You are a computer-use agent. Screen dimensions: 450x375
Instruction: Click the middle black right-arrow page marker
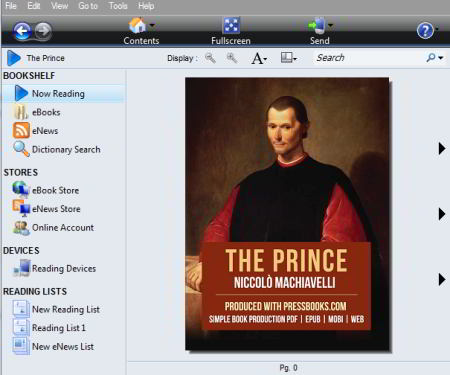[442, 214]
